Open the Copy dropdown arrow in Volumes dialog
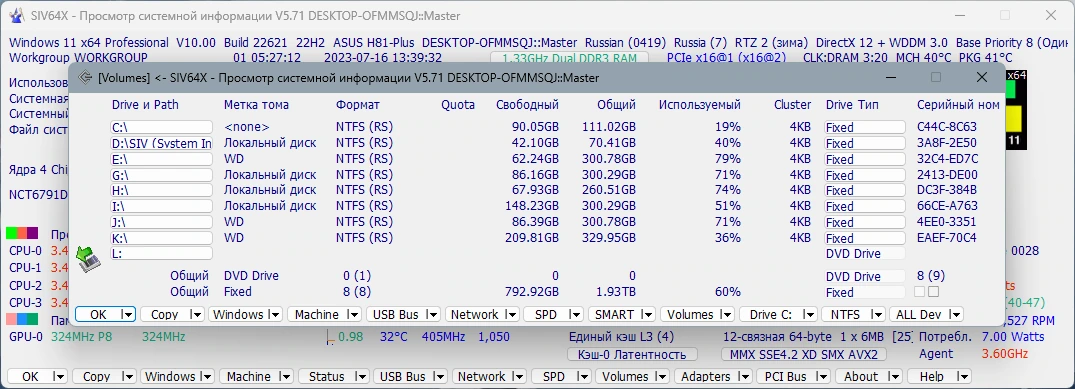This screenshot has width=1075, height=389. point(197,314)
